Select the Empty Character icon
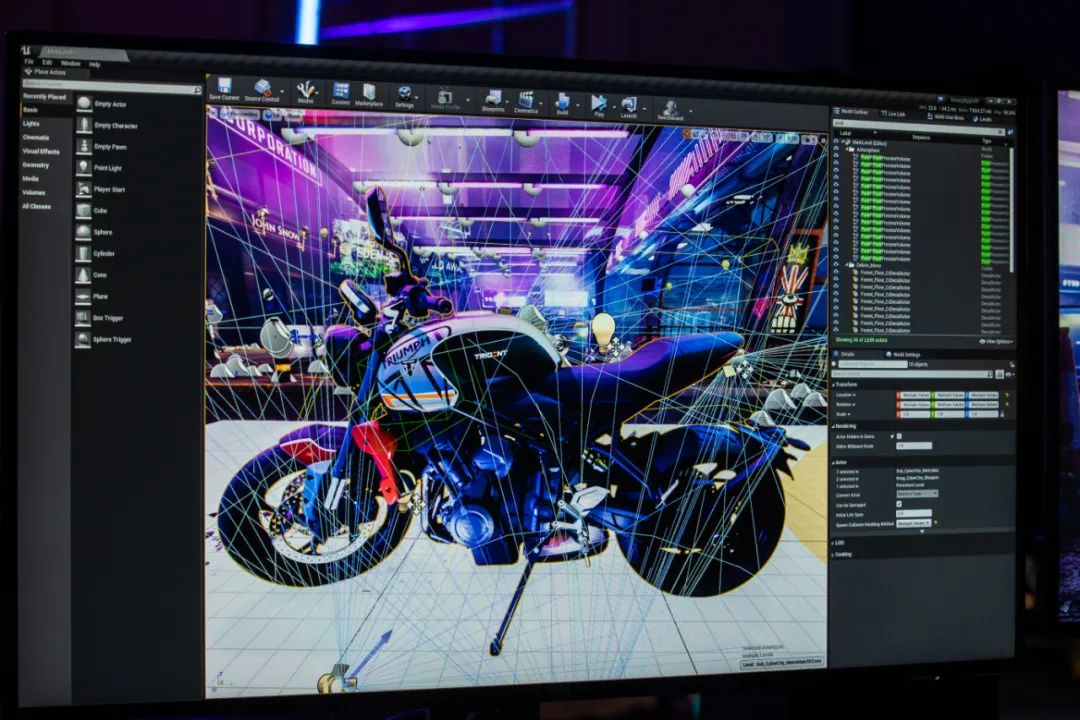Viewport: 1080px width, 720px height. (x=84, y=125)
